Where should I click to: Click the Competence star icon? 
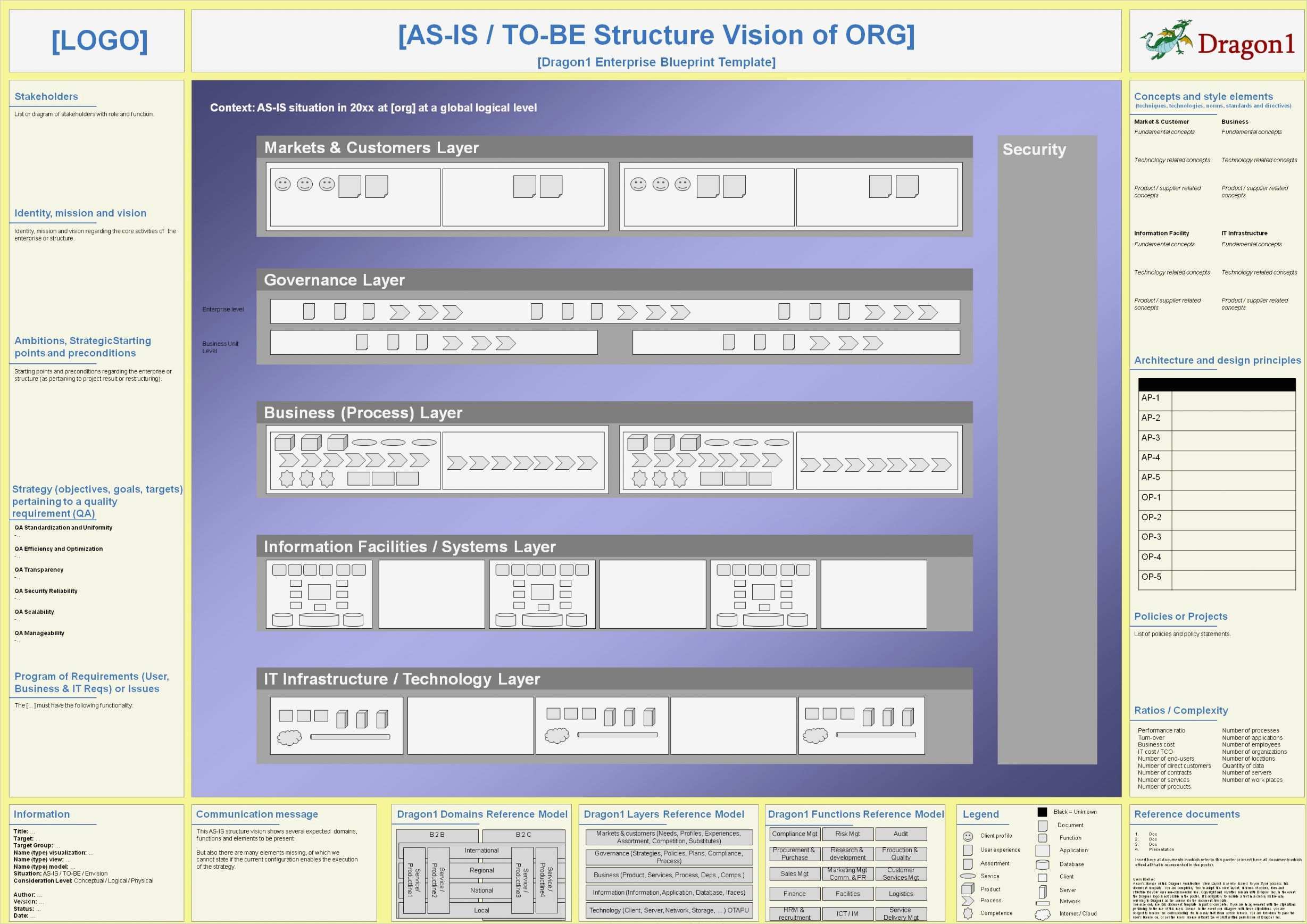(968, 913)
